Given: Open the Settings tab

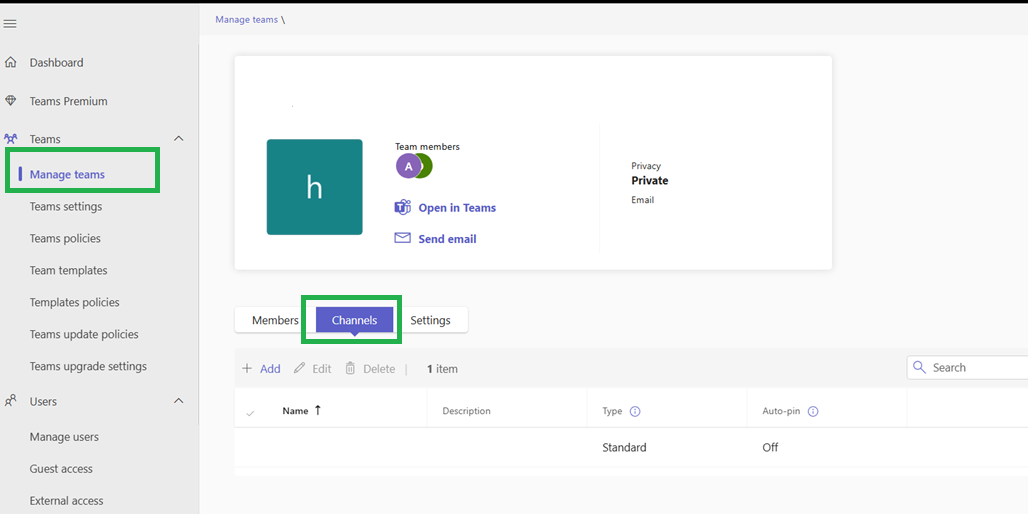Looking at the screenshot, I should point(430,321).
